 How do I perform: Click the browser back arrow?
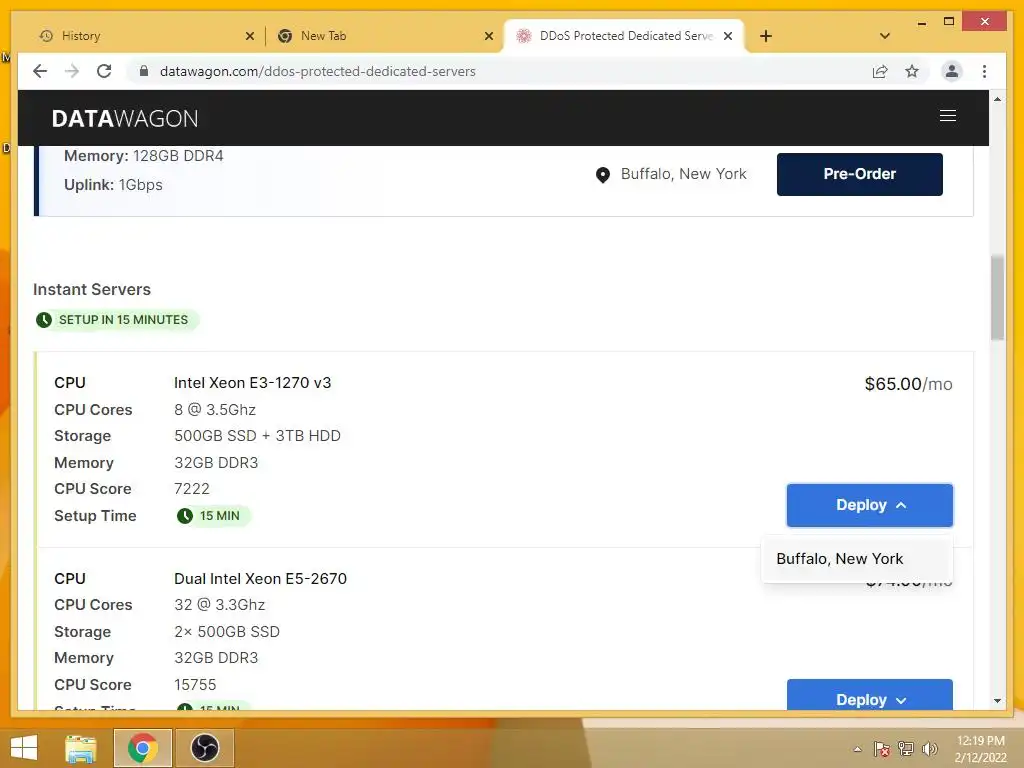[x=40, y=71]
